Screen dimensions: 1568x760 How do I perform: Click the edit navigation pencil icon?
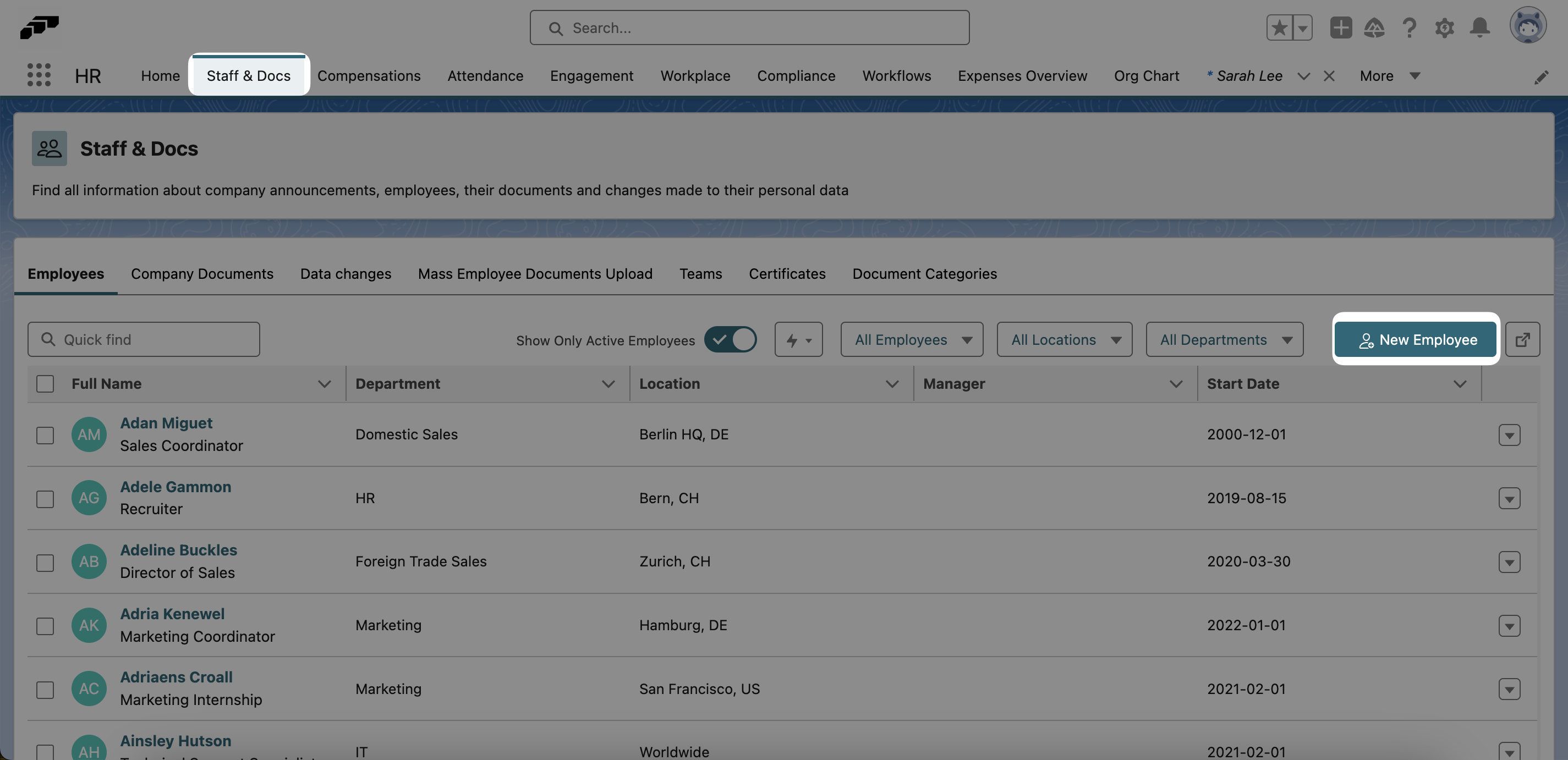1541,78
